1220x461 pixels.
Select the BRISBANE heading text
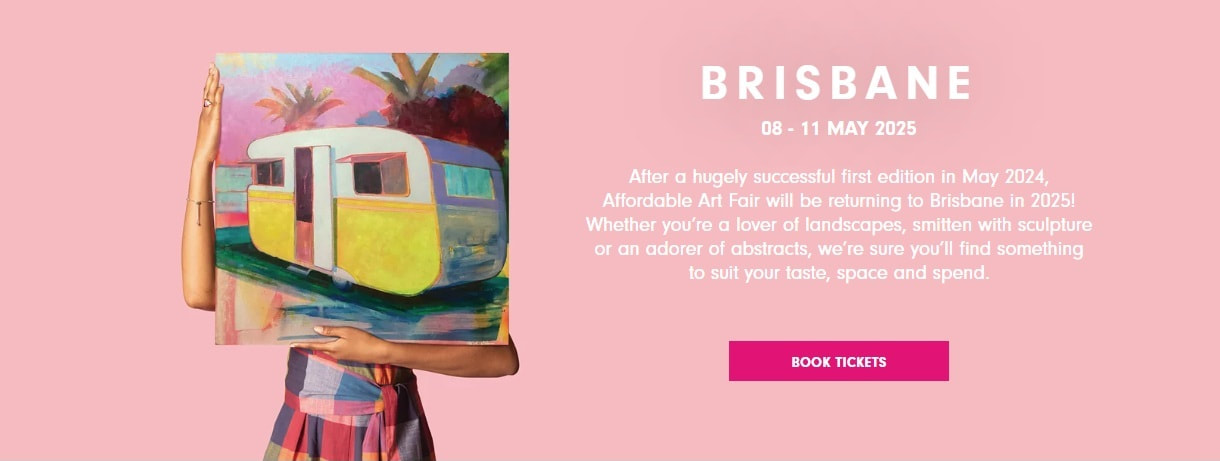click(x=837, y=83)
